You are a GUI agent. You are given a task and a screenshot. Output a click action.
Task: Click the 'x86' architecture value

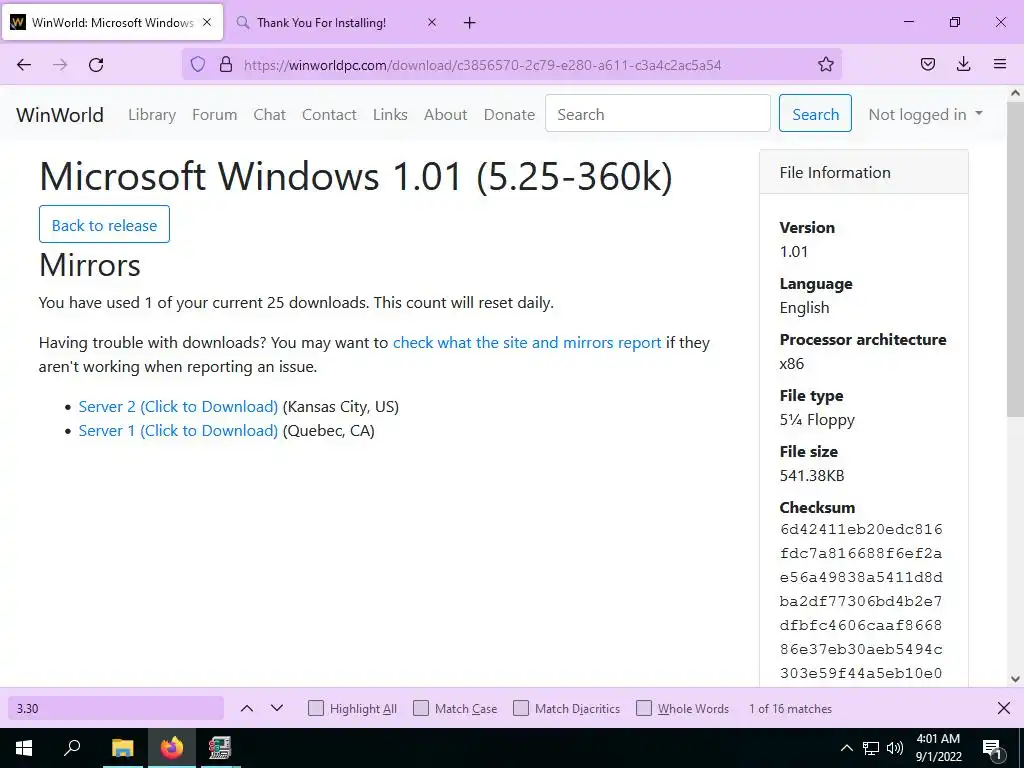click(792, 363)
